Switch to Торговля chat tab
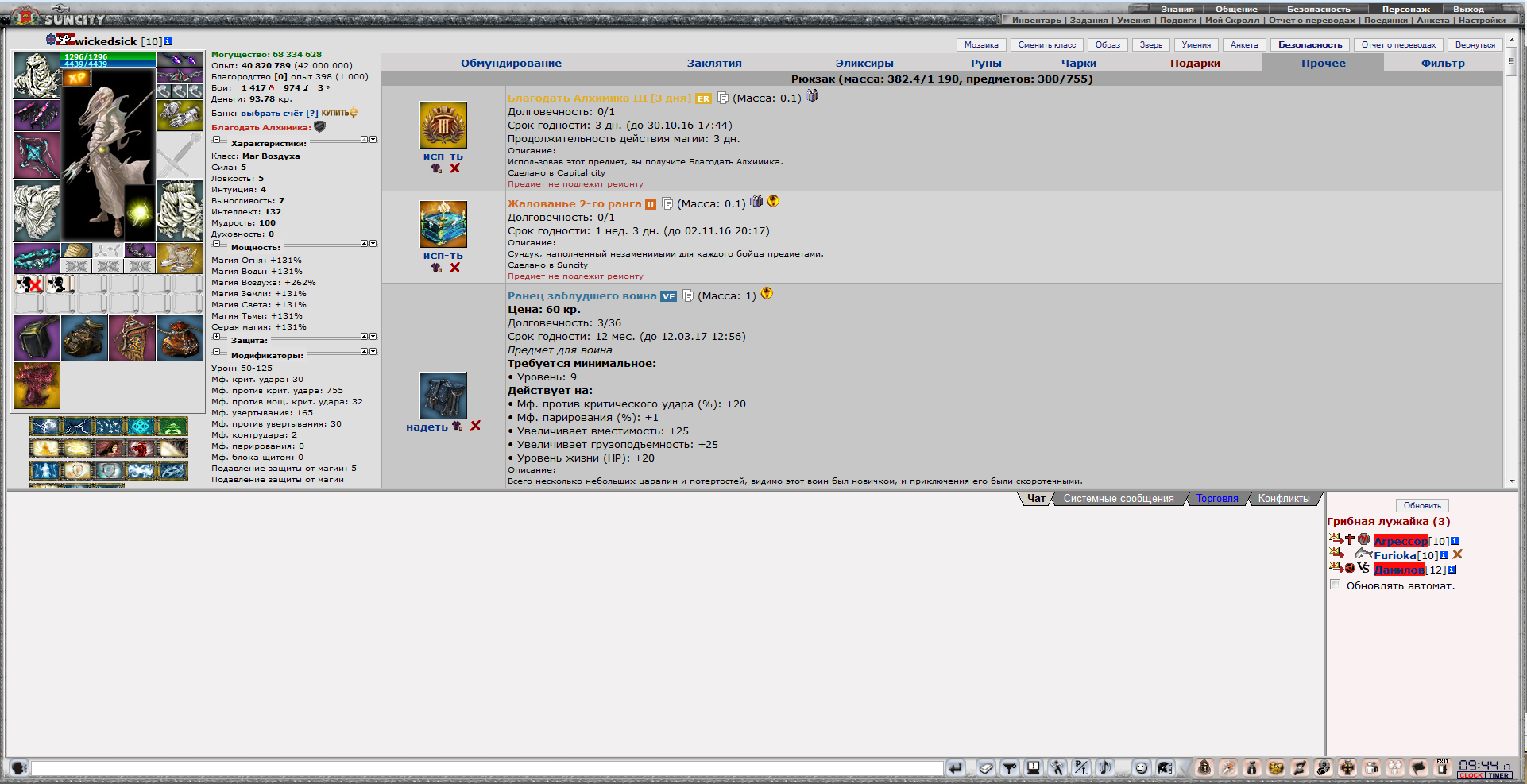 point(1217,499)
